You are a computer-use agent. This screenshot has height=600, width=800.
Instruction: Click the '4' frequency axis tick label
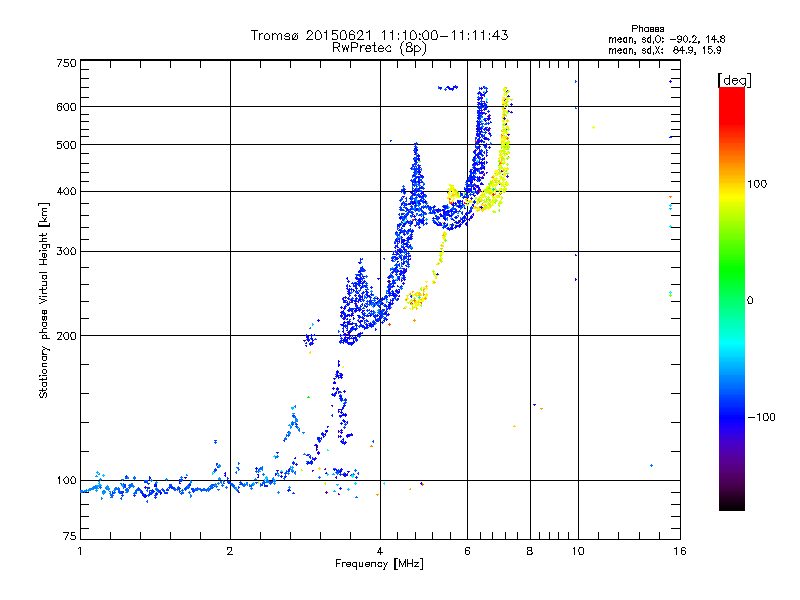tap(380, 551)
